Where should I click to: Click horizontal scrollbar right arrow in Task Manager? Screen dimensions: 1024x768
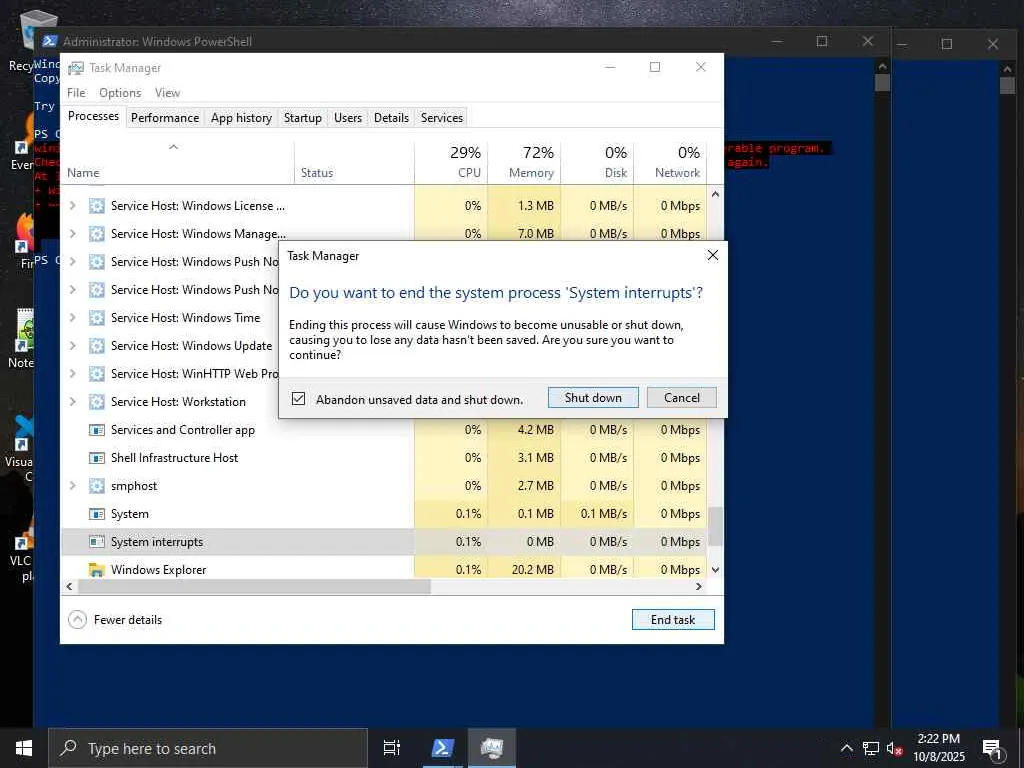click(x=699, y=586)
